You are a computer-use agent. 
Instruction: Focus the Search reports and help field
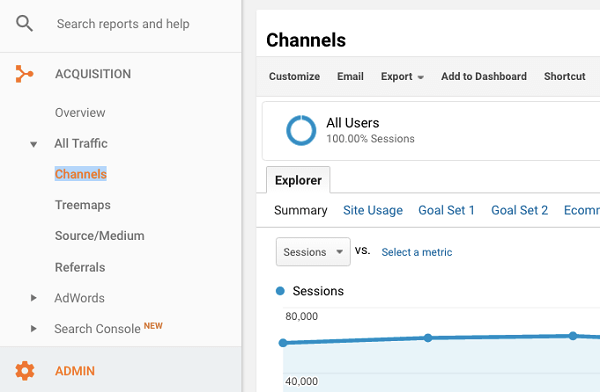[123, 24]
